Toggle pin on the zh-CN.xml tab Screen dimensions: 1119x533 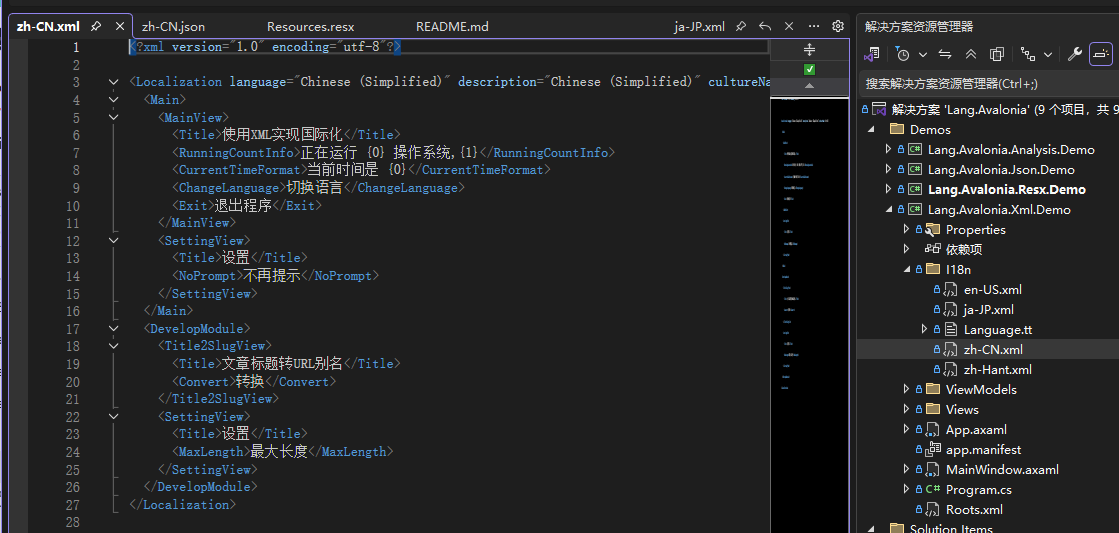pos(96,26)
